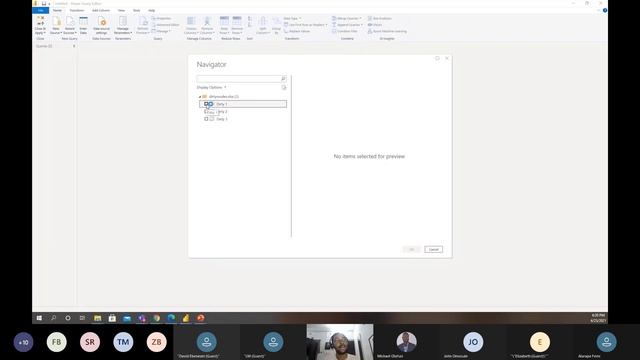The image size is (640, 360).
Task: Open the Data Type dropdown
Action: pos(292,18)
